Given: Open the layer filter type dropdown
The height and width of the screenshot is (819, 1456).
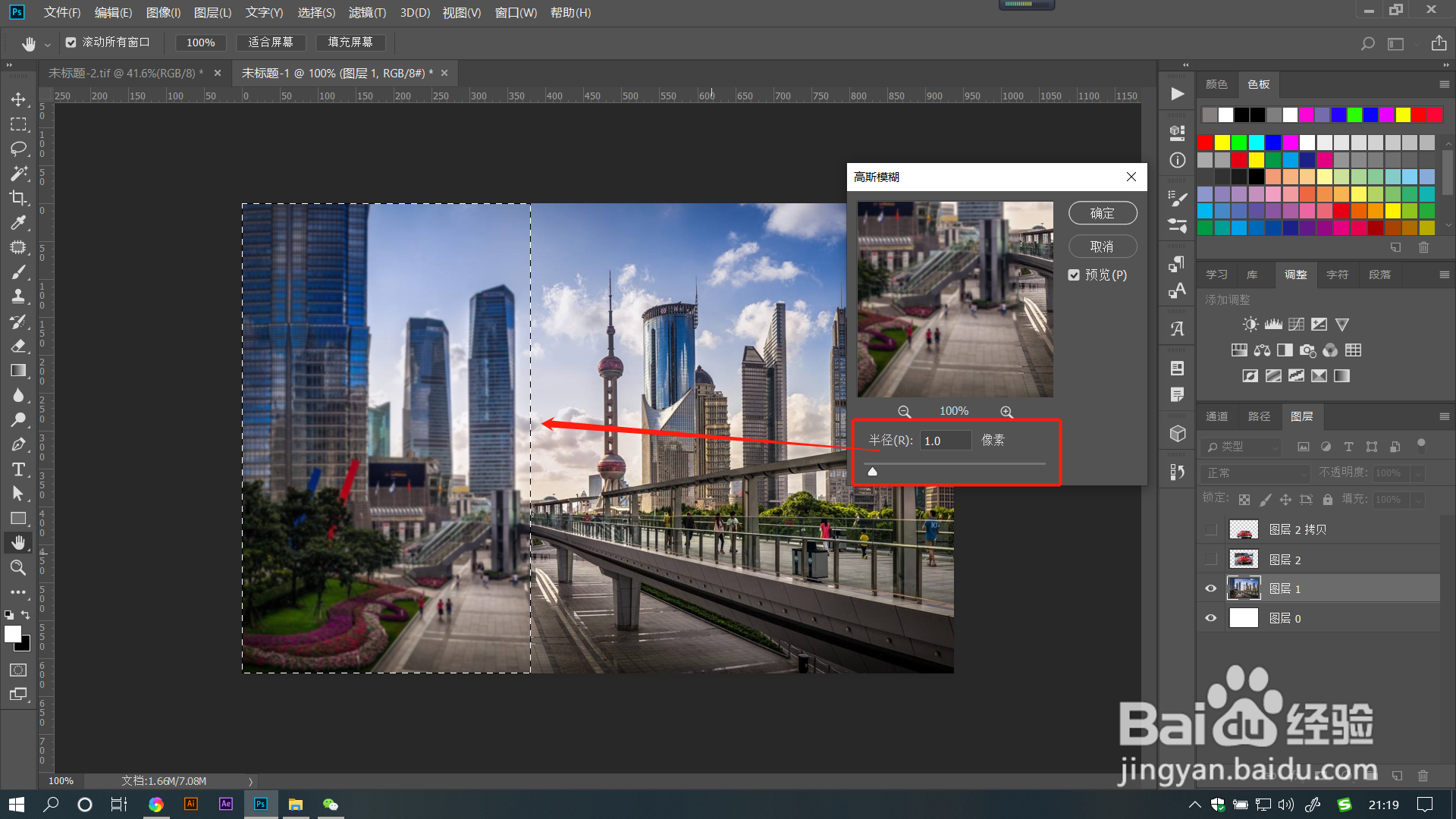Looking at the screenshot, I should tap(1241, 447).
